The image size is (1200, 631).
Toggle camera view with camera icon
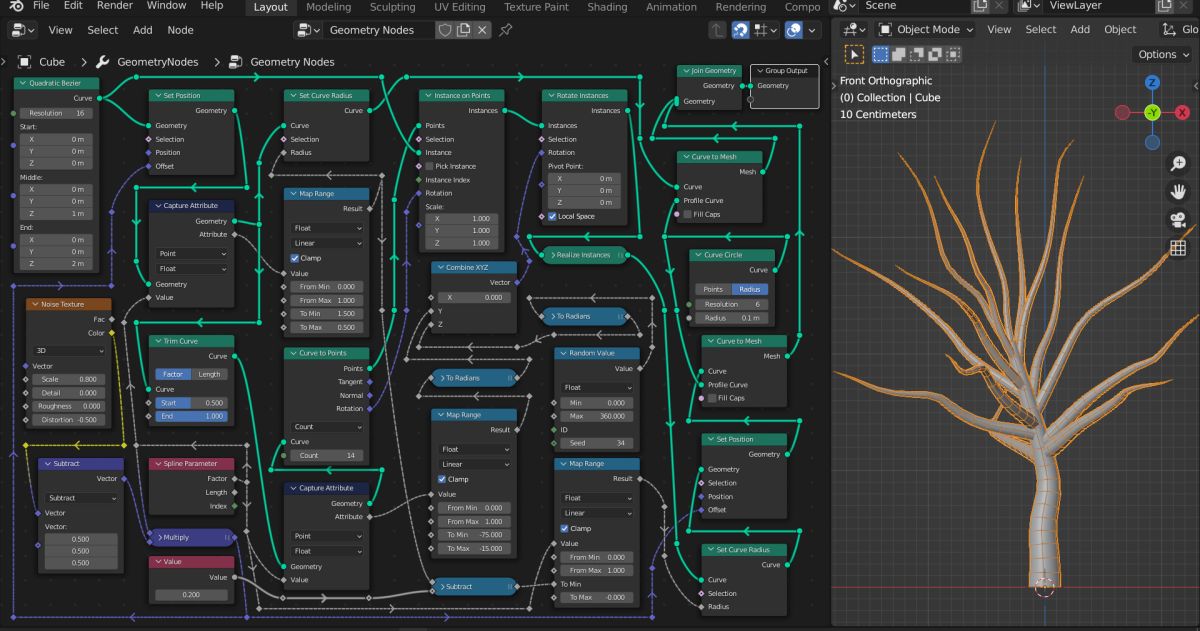coord(1178,220)
